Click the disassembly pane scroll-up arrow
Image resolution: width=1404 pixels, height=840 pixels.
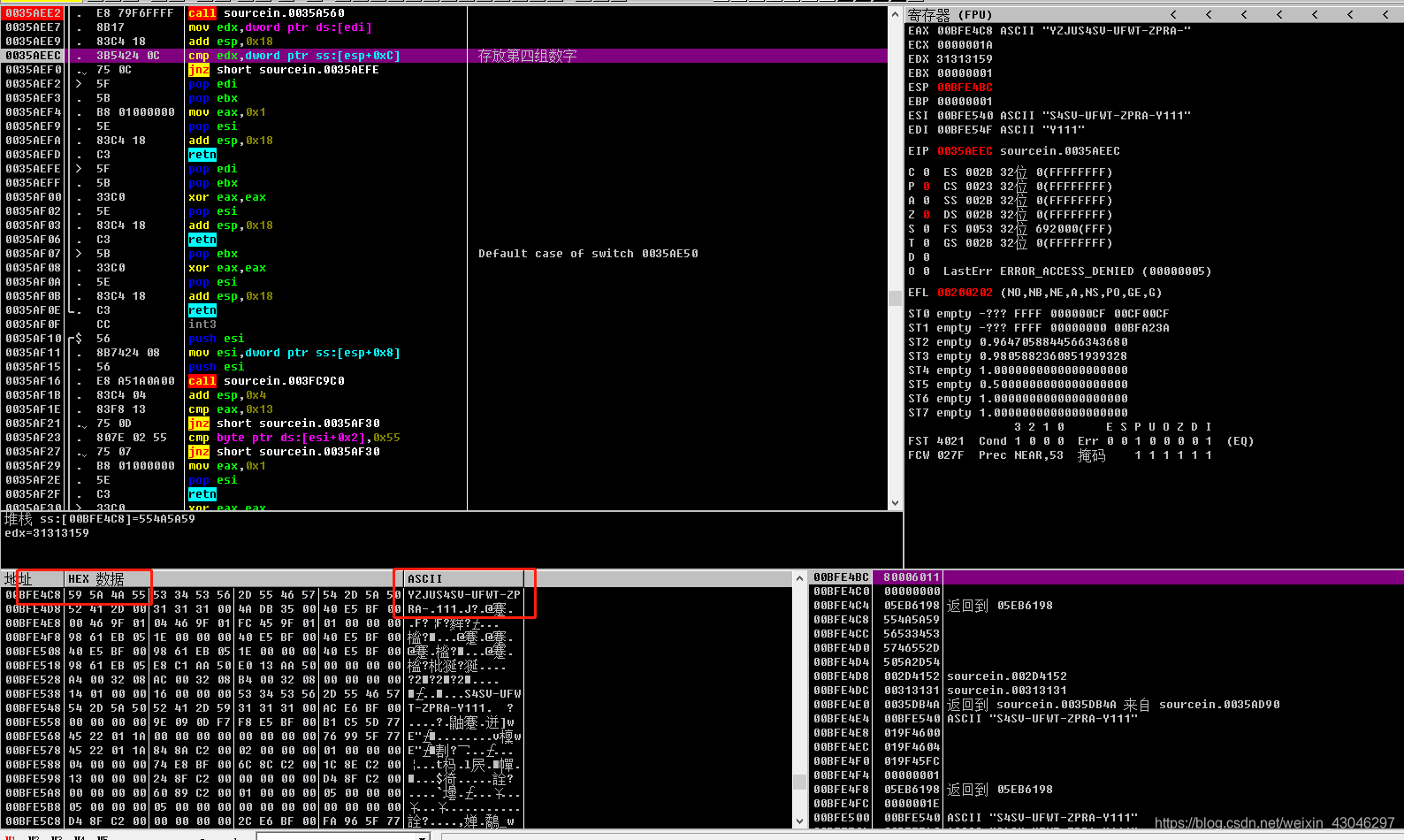coord(895,15)
